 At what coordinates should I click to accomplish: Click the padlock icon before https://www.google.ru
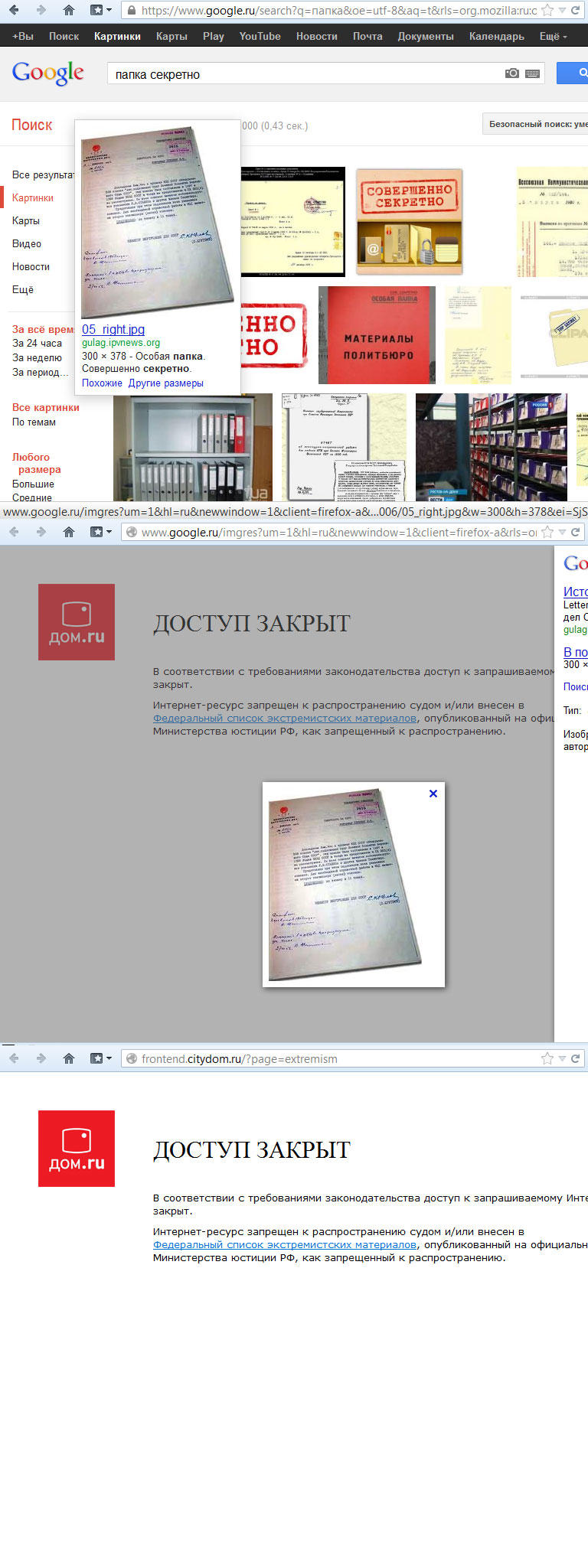[x=132, y=10]
